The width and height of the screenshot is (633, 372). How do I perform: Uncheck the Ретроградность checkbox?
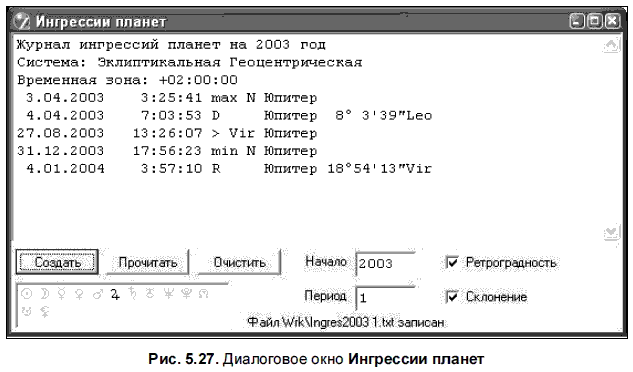point(452,262)
